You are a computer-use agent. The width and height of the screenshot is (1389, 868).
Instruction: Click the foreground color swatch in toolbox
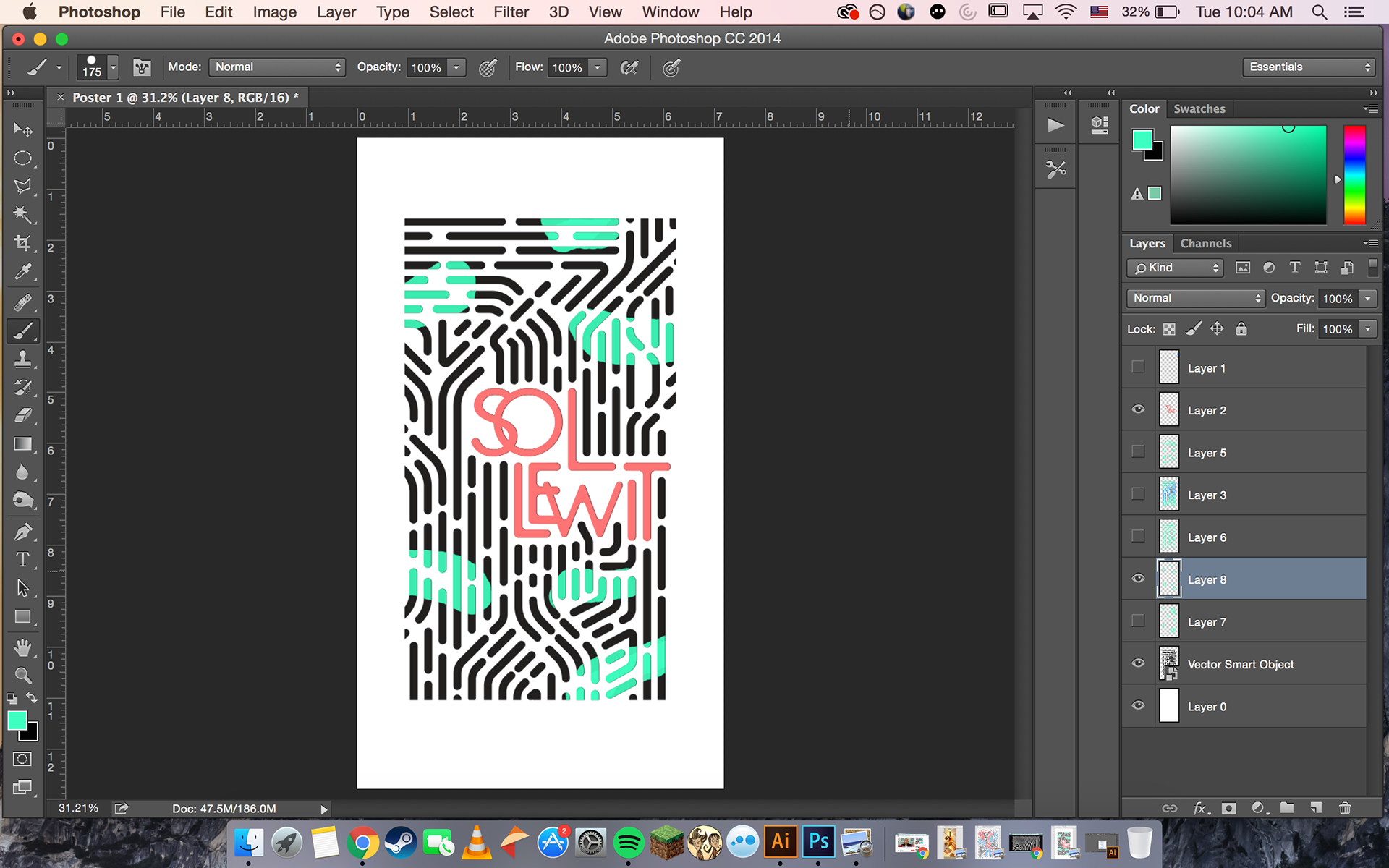point(16,720)
